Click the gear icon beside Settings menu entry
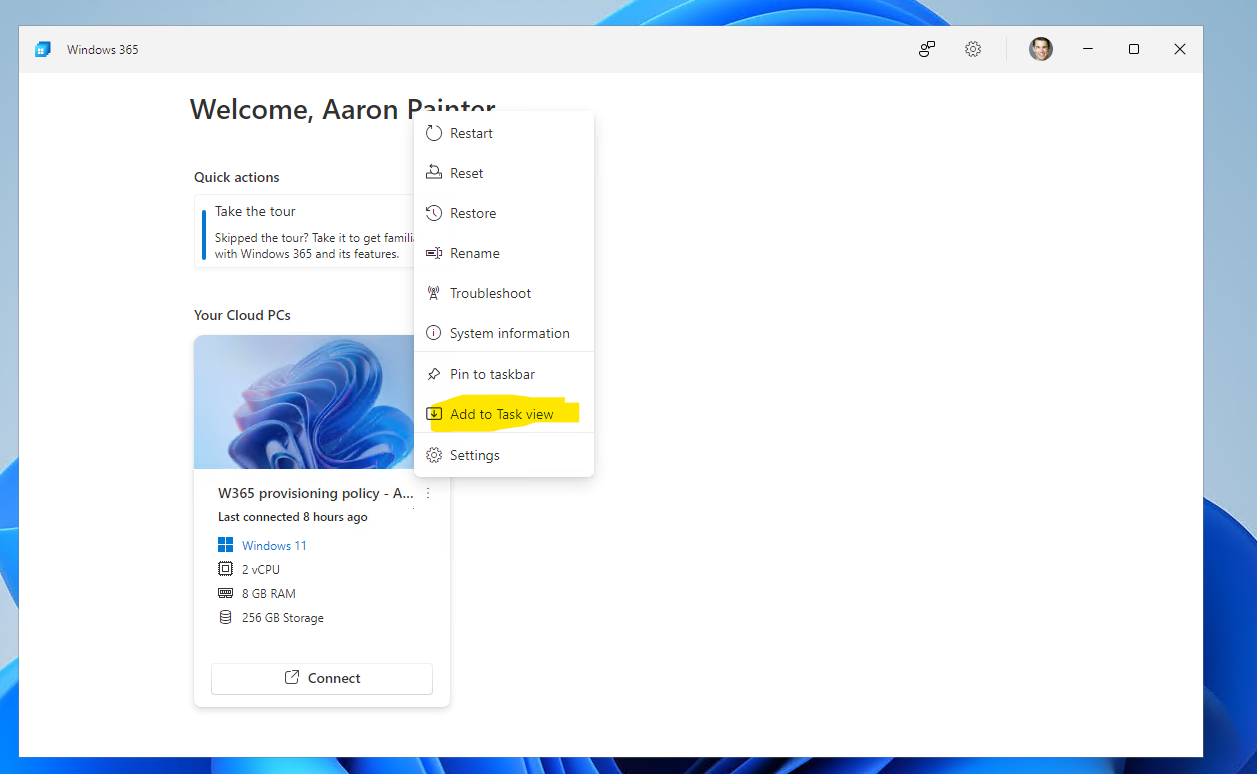This screenshot has height=774, width=1257. (433, 455)
